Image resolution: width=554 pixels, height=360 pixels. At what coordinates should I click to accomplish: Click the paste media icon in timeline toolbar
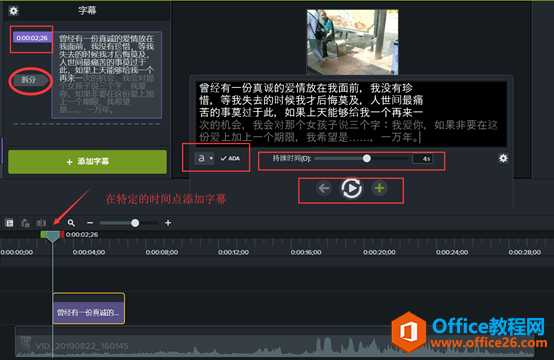(x=25, y=223)
